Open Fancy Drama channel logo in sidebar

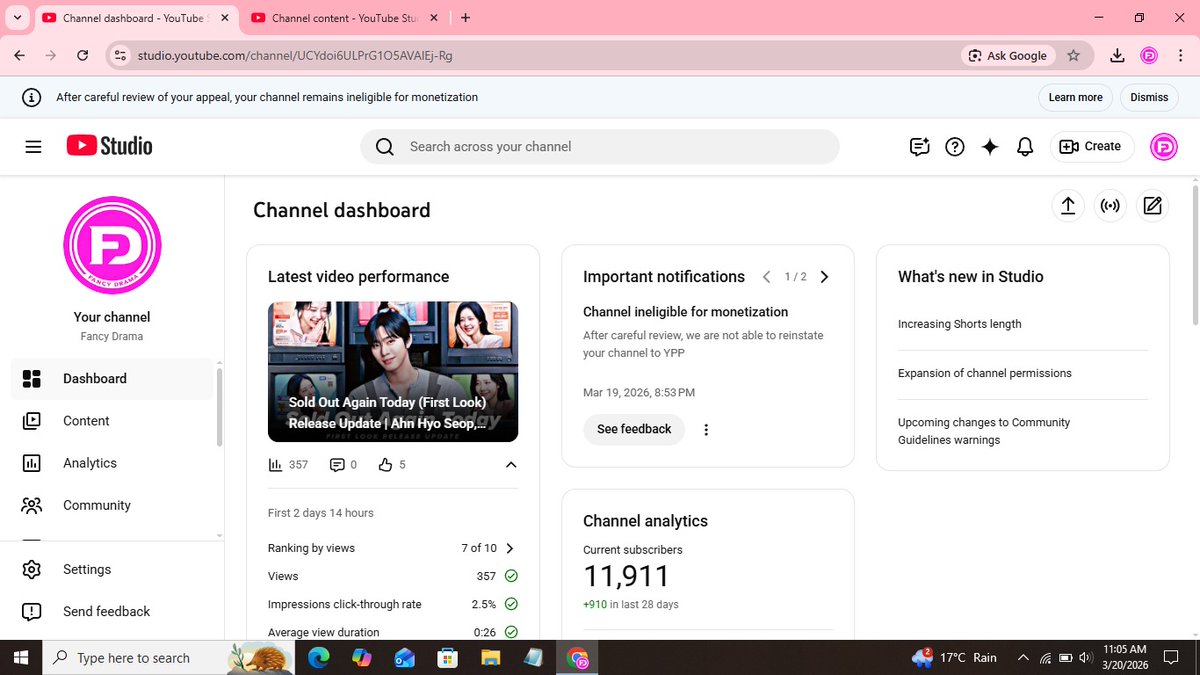(x=112, y=245)
